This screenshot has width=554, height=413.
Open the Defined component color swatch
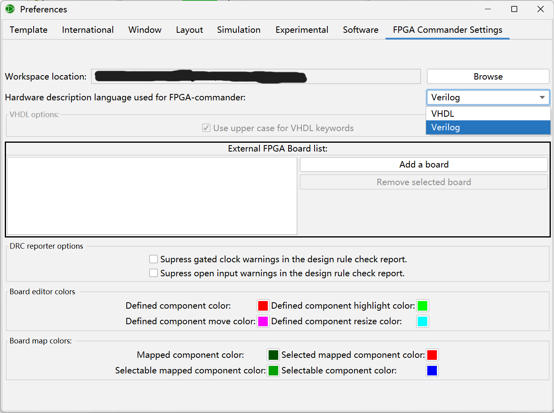point(263,306)
